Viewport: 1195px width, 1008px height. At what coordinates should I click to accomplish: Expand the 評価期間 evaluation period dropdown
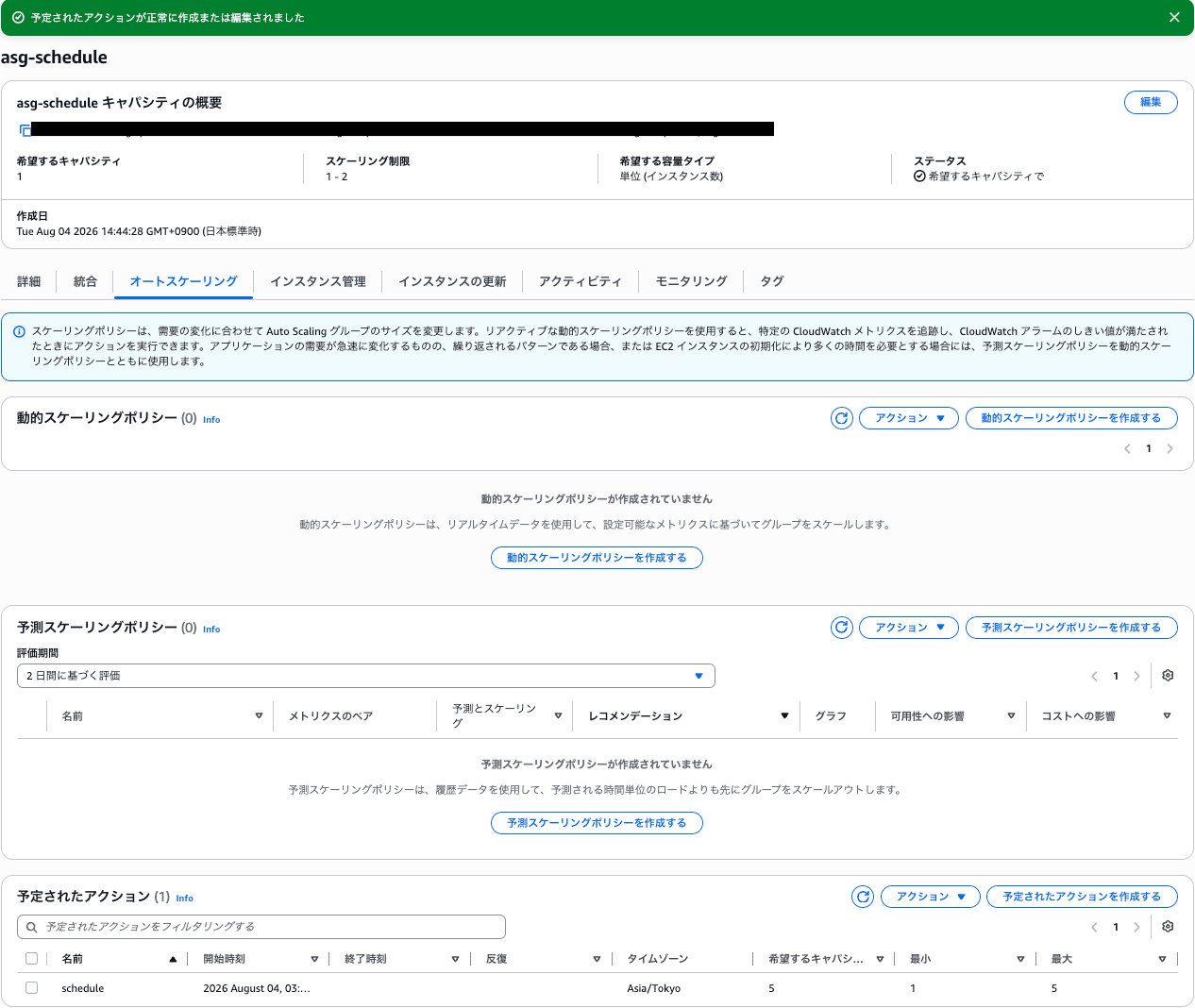point(366,676)
